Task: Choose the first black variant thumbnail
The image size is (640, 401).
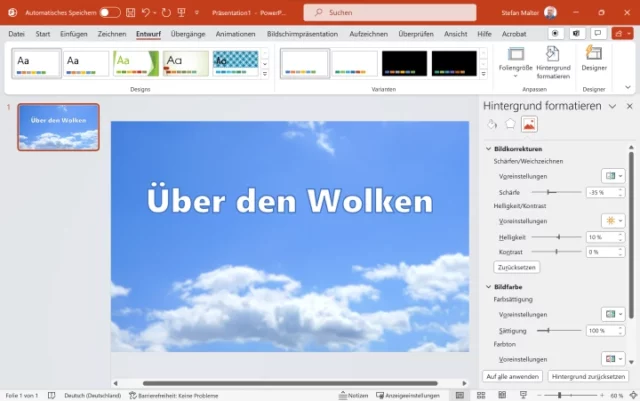Action: [x=404, y=63]
